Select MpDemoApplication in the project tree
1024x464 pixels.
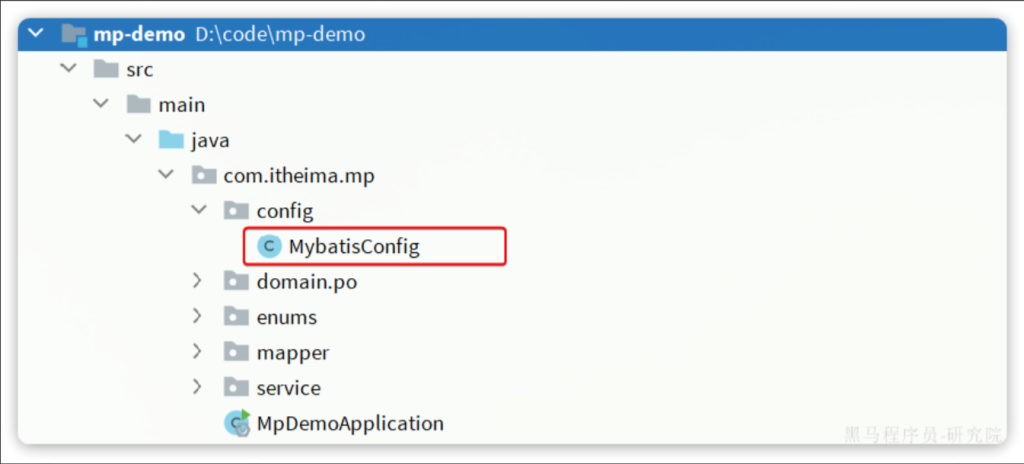point(350,423)
